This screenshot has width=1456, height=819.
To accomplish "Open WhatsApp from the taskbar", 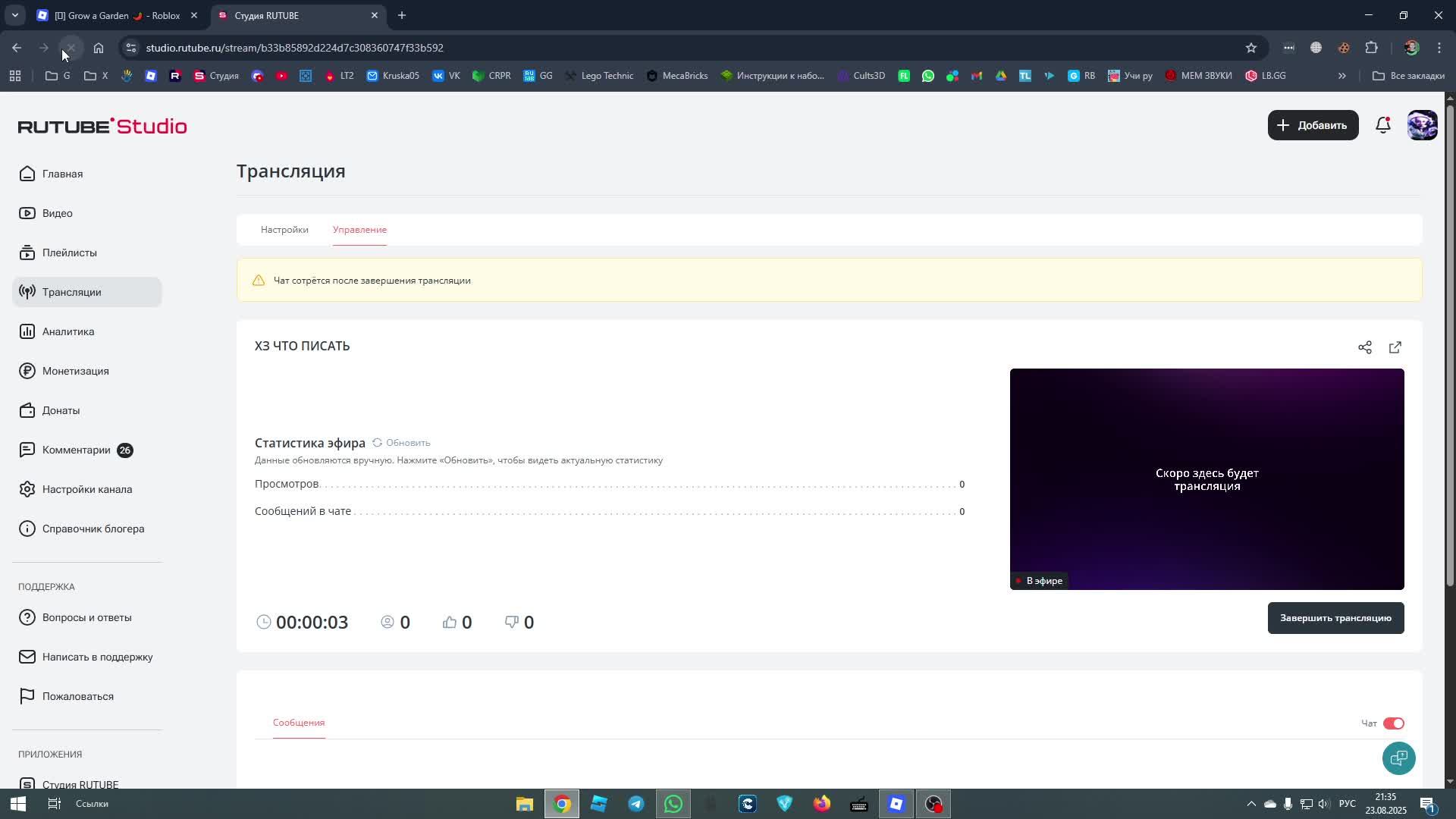I will pyautogui.click(x=673, y=804).
